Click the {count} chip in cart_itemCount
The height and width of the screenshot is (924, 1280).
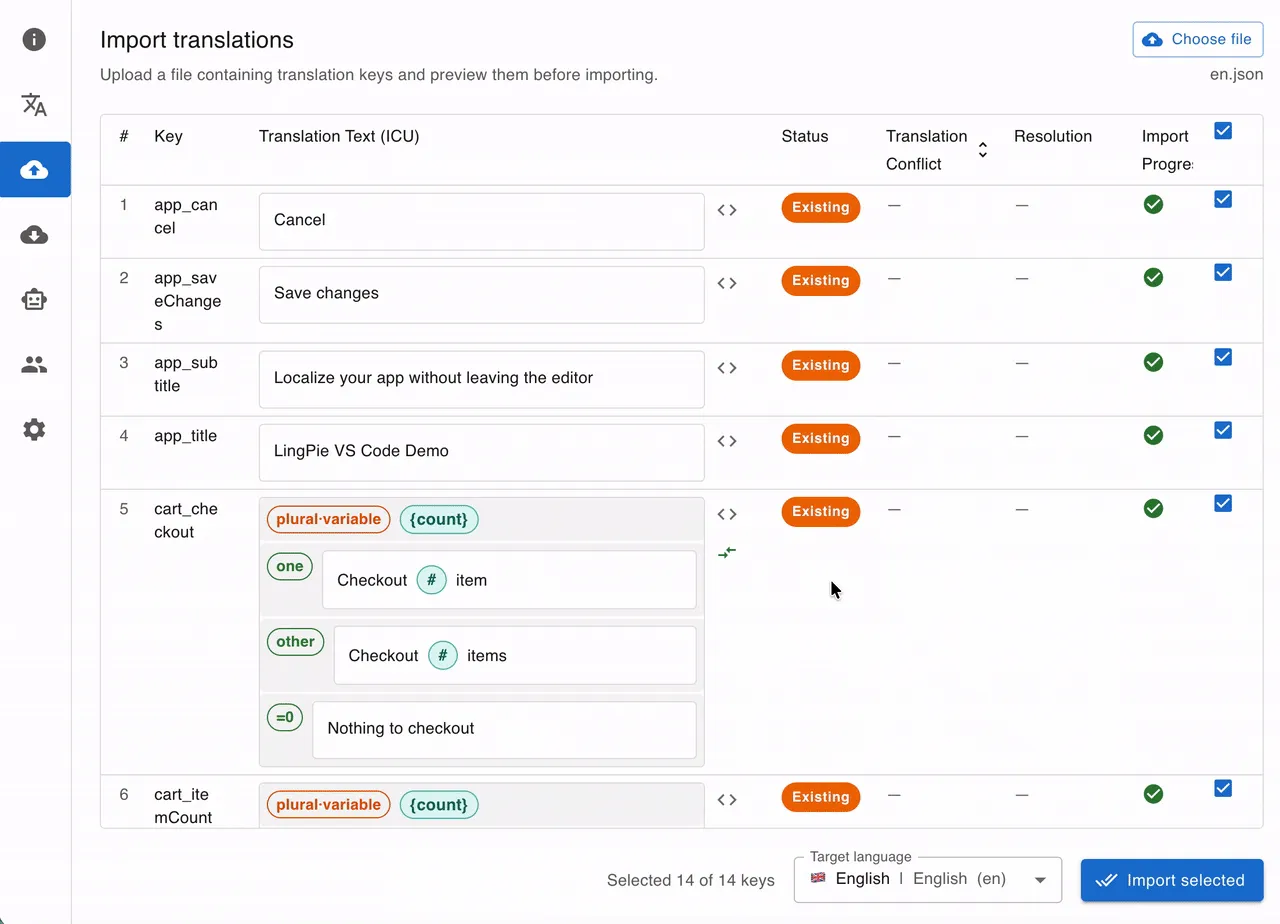[439, 805]
